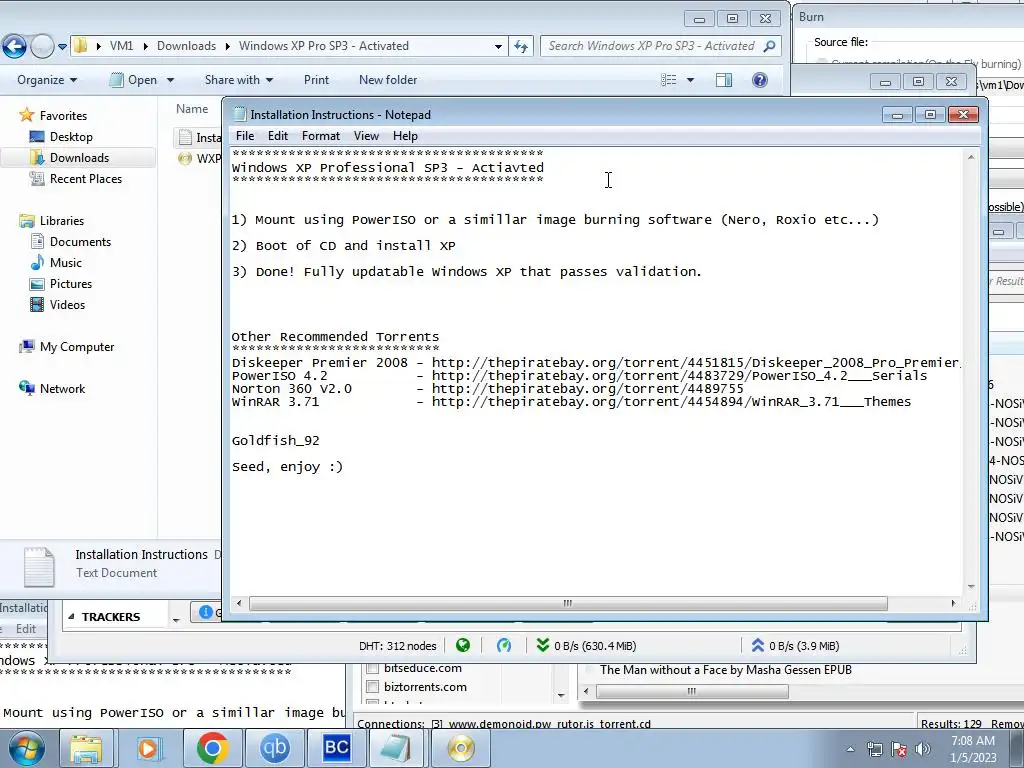Open File Explorer from the taskbar

click(86, 748)
